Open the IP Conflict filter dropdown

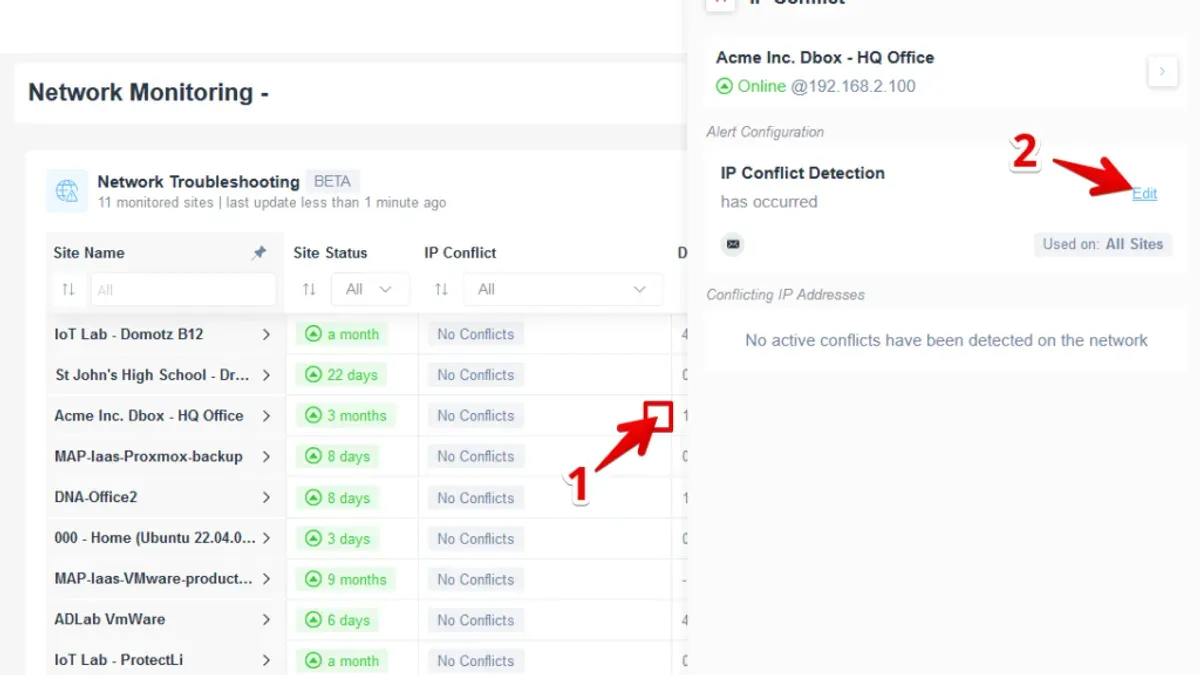563,289
